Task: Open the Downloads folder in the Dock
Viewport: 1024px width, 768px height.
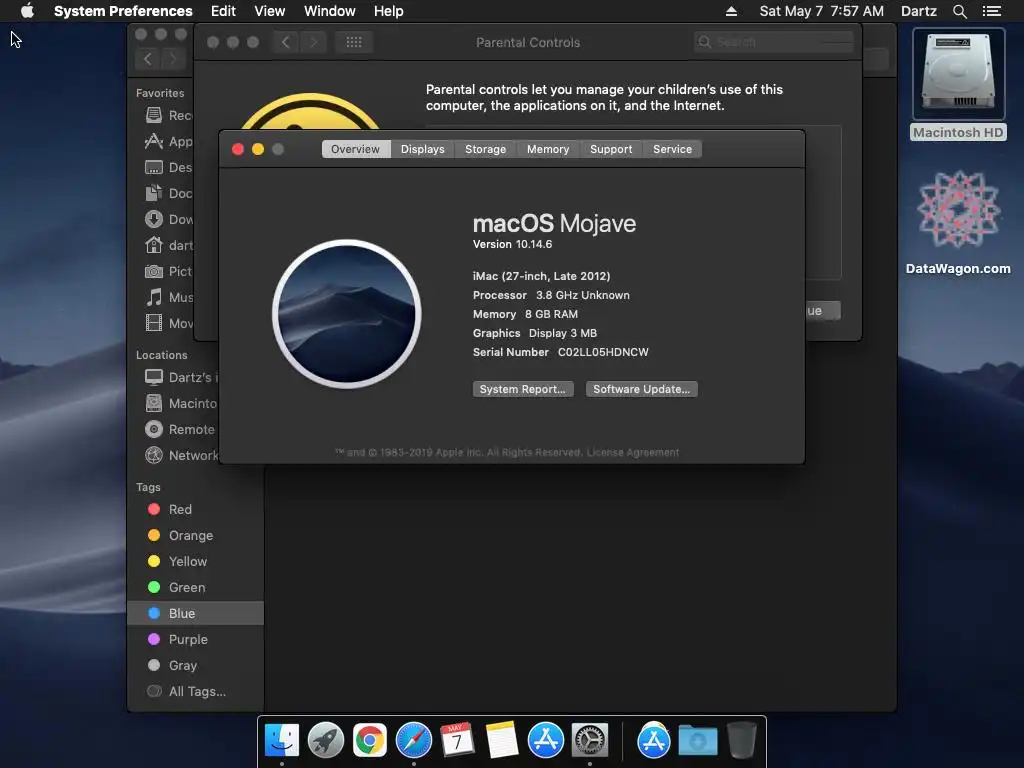Action: click(697, 741)
